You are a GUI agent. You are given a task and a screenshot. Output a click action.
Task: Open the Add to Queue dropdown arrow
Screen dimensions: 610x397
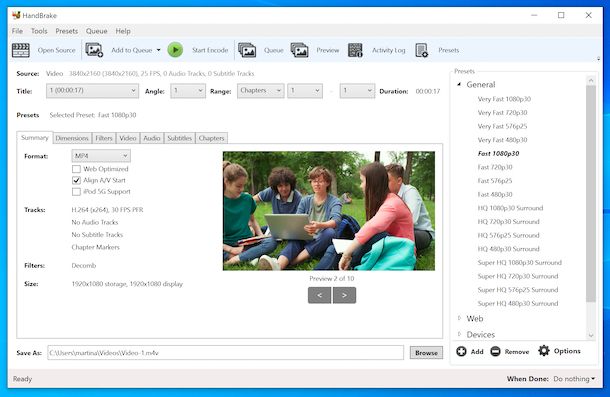tap(158, 50)
